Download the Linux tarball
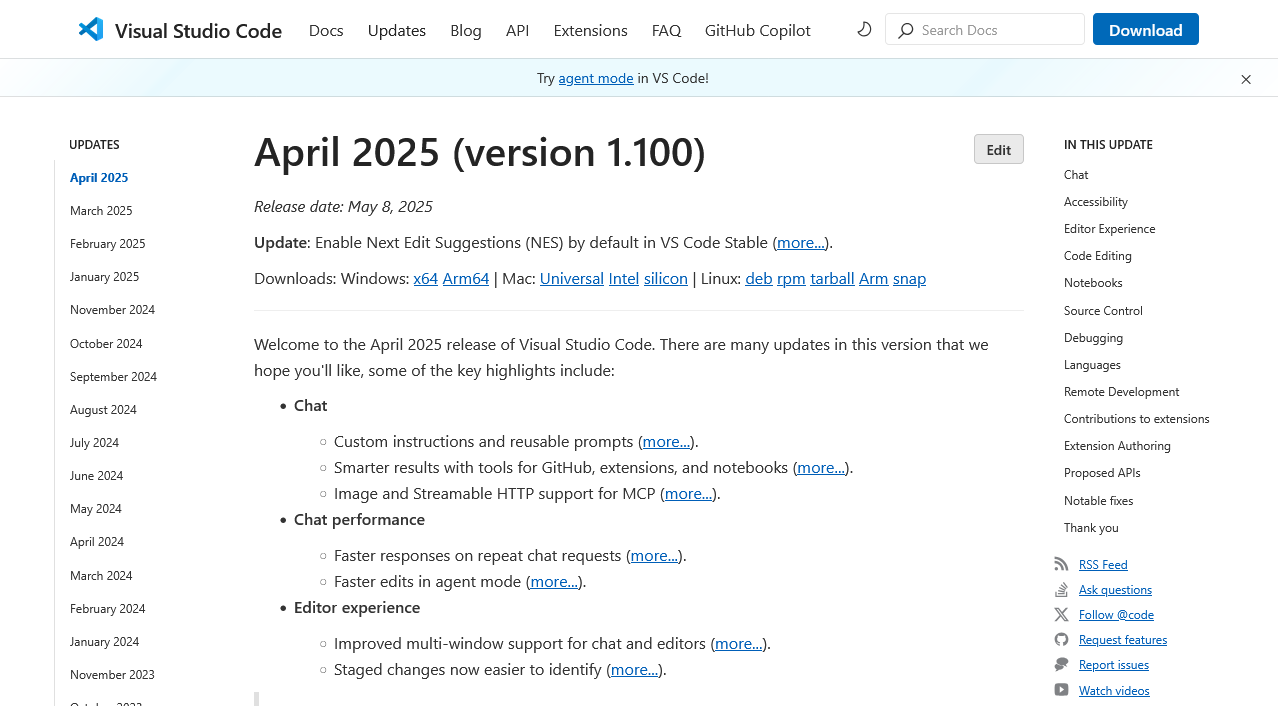The height and width of the screenshot is (706, 1278). point(832,279)
